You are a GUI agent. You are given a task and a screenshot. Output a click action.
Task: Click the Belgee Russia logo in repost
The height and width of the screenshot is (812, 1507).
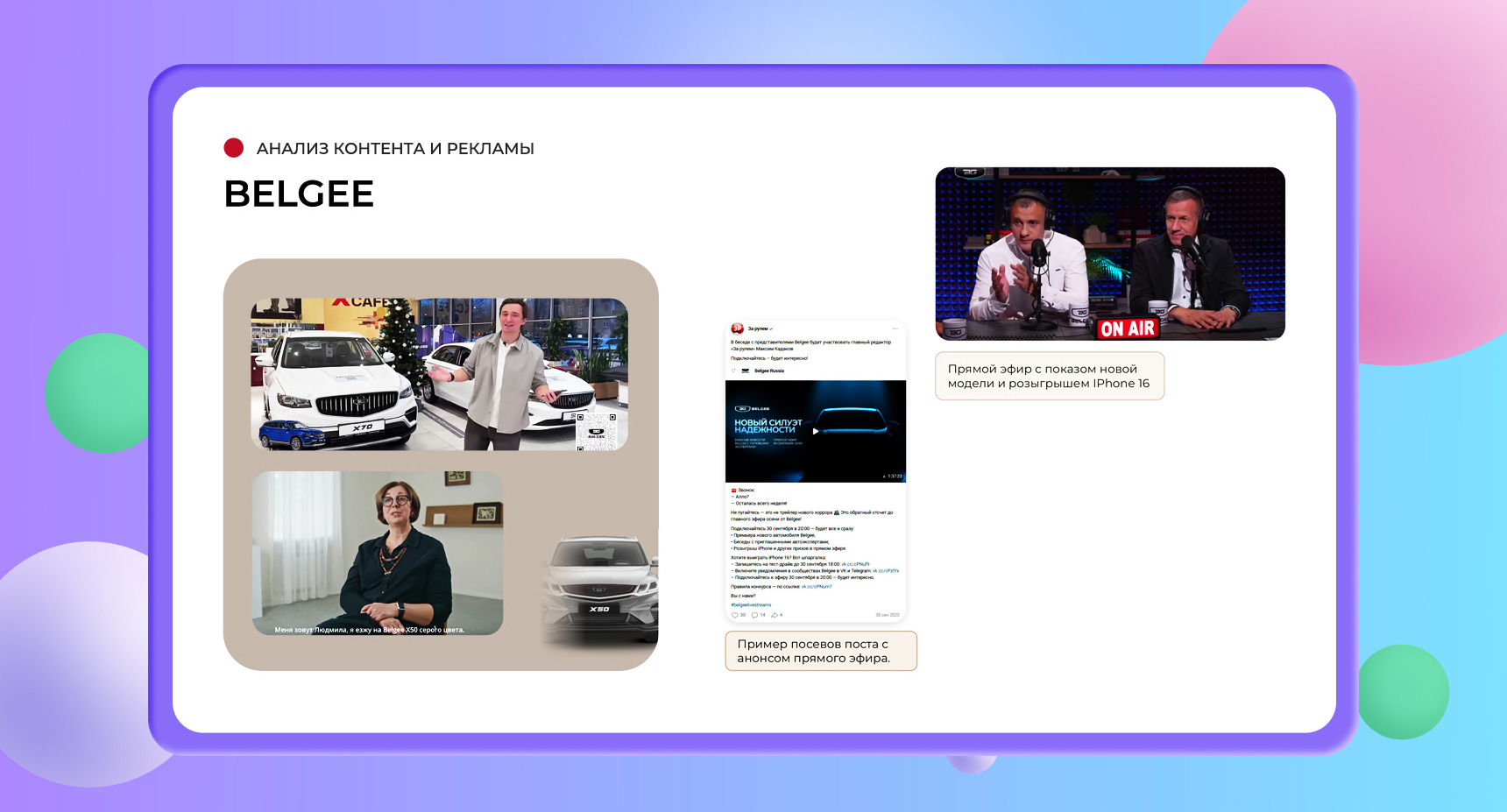[746, 371]
